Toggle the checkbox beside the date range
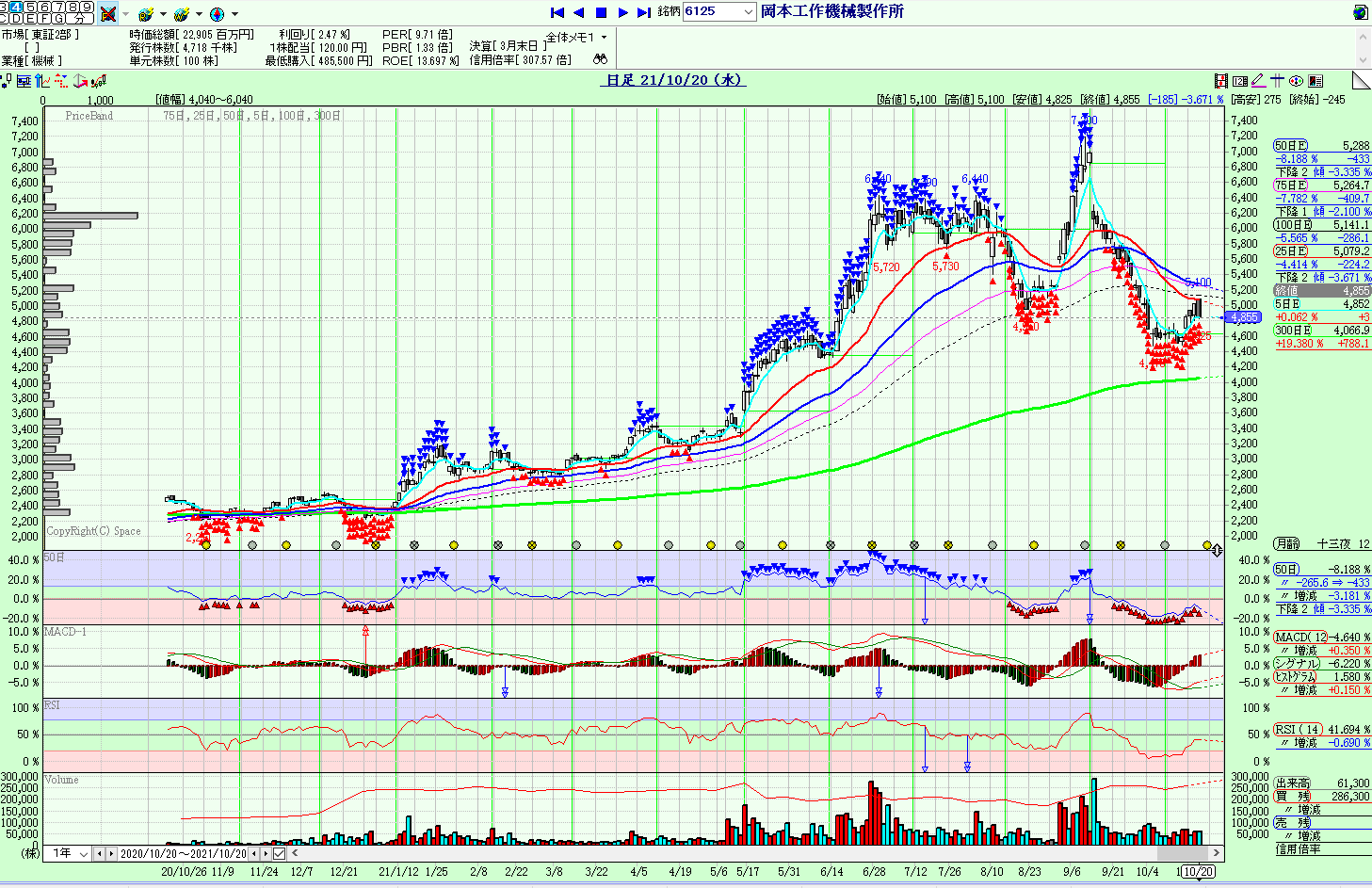 point(280,853)
